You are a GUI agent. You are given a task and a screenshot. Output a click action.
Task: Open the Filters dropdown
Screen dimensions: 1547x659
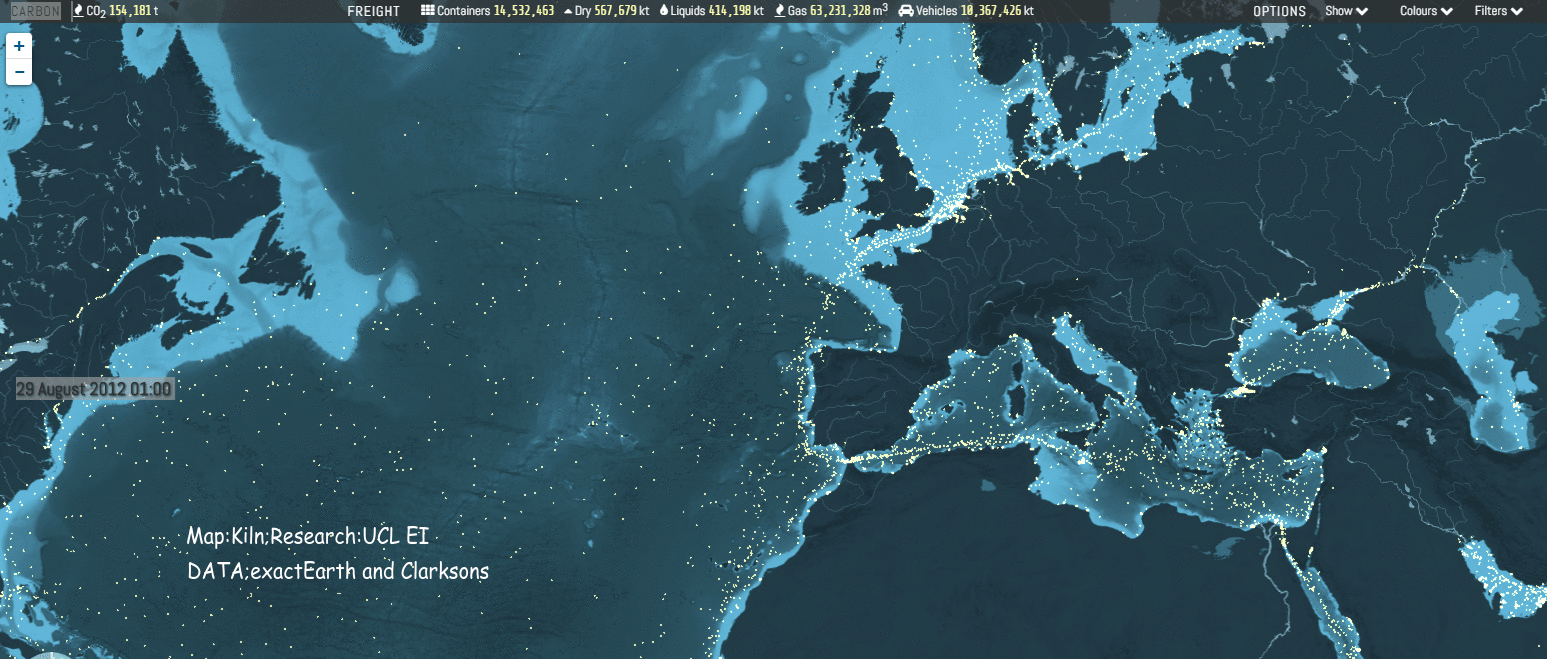click(x=1499, y=11)
